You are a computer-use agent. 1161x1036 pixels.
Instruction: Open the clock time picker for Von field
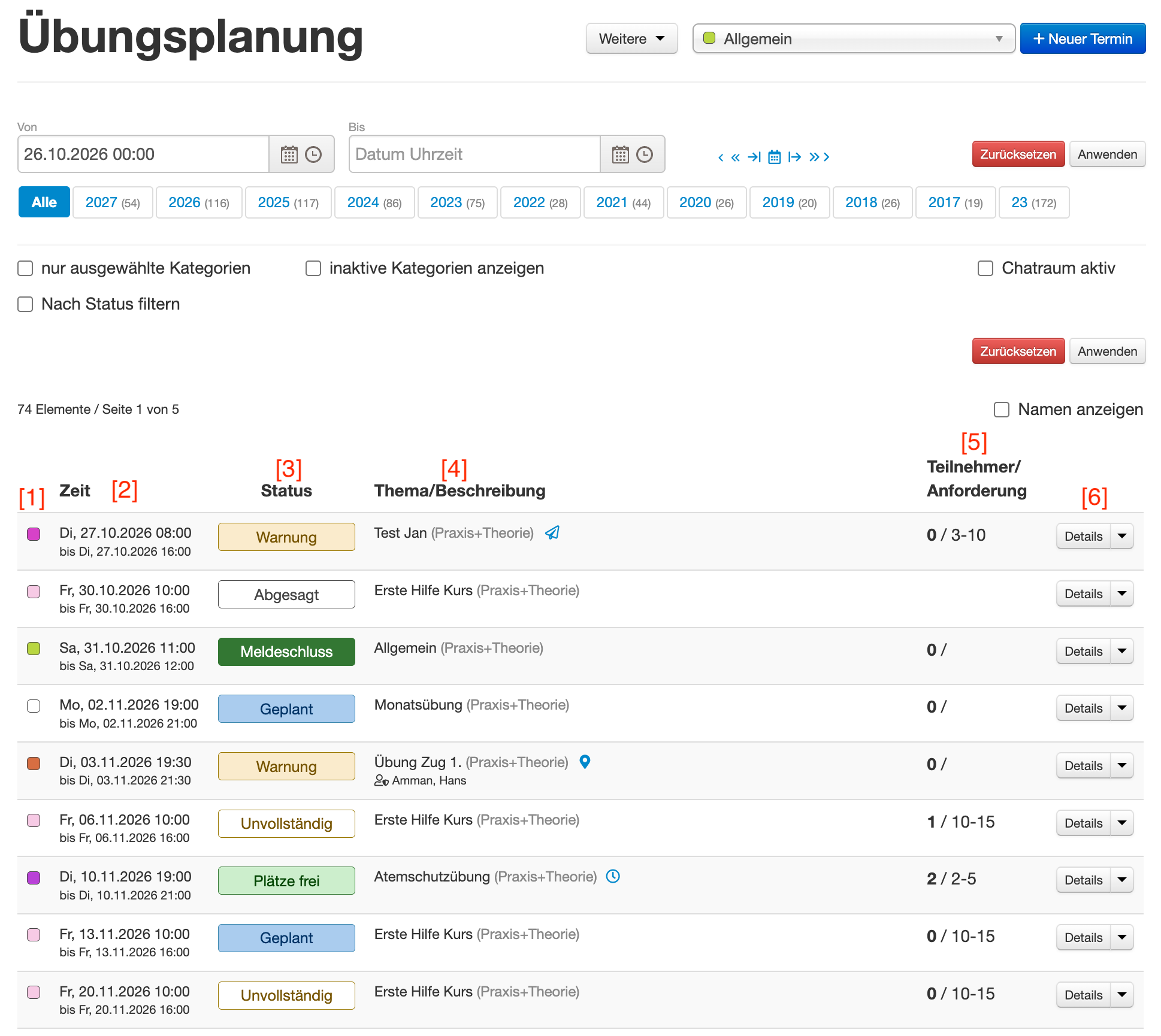313,155
